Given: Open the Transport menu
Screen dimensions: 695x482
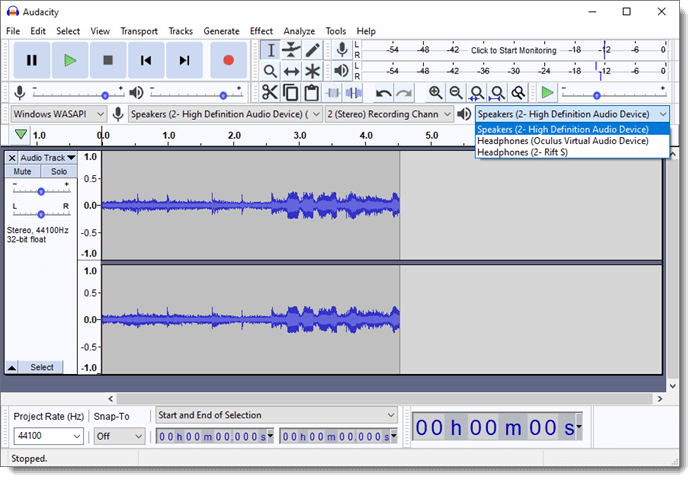Looking at the screenshot, I should 139,31.
